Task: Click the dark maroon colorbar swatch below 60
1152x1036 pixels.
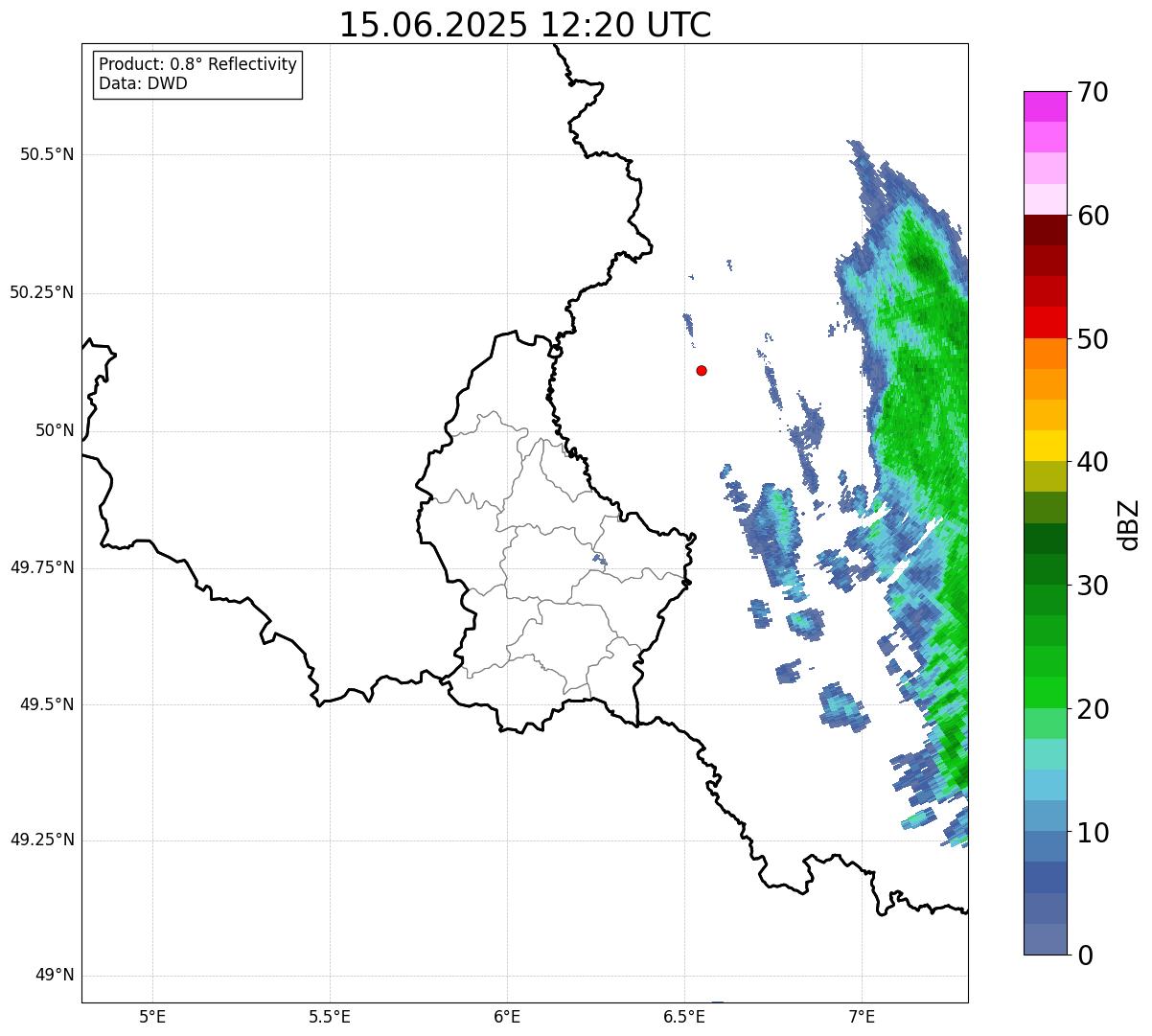Action: point(1045,230)
